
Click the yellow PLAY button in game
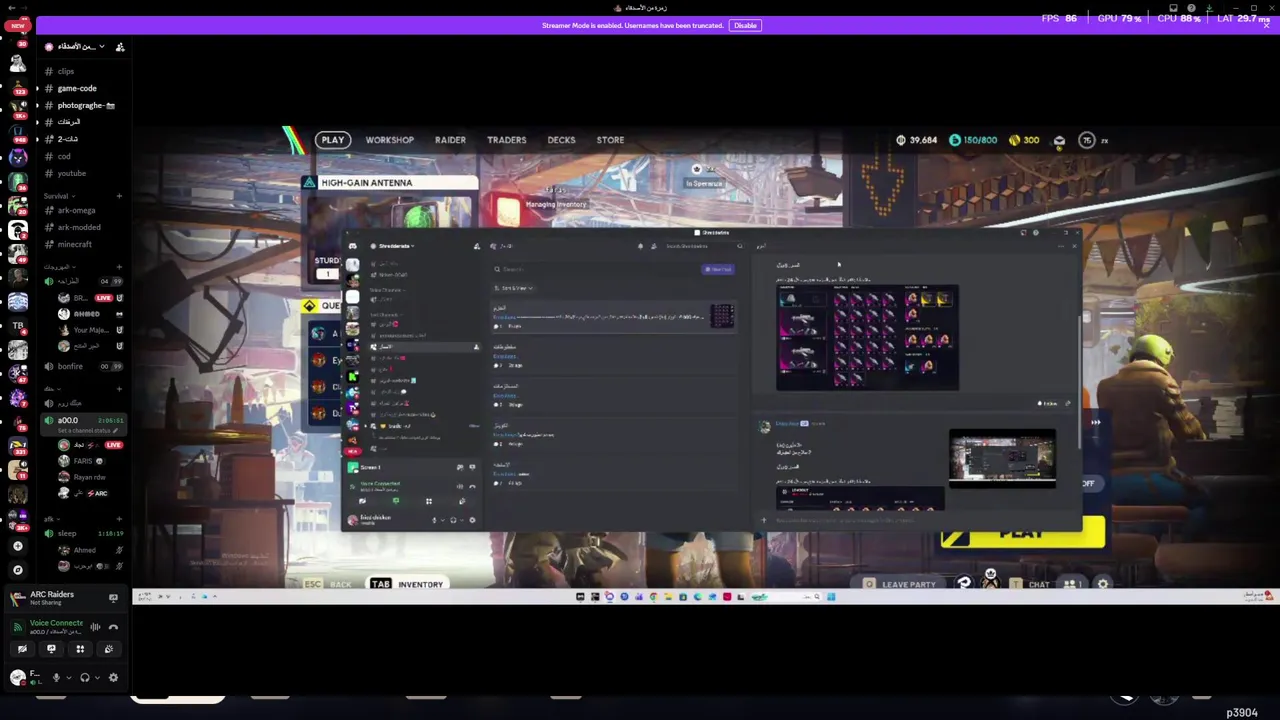[x=1022, y=533]
